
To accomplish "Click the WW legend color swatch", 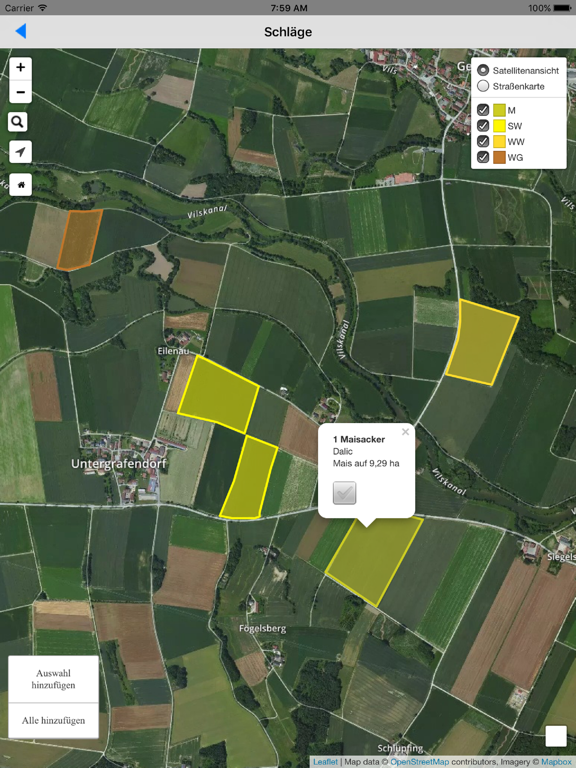I will (x=499, y=142).
